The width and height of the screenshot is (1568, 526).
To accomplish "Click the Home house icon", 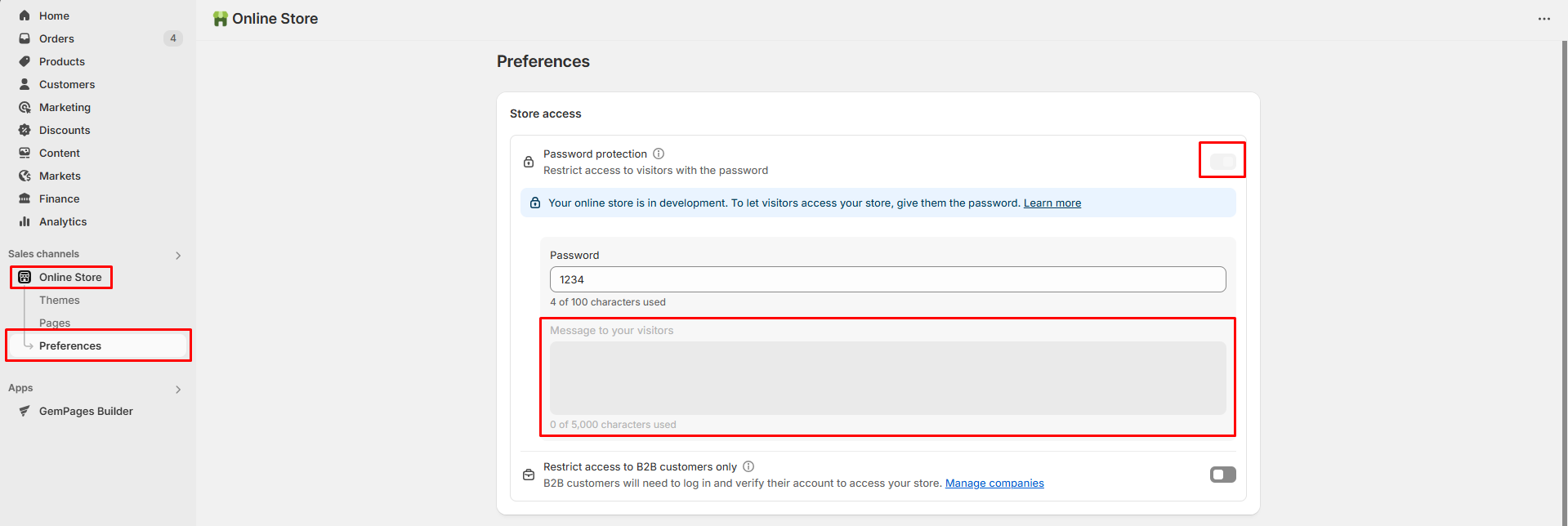I will click(25, 16).
